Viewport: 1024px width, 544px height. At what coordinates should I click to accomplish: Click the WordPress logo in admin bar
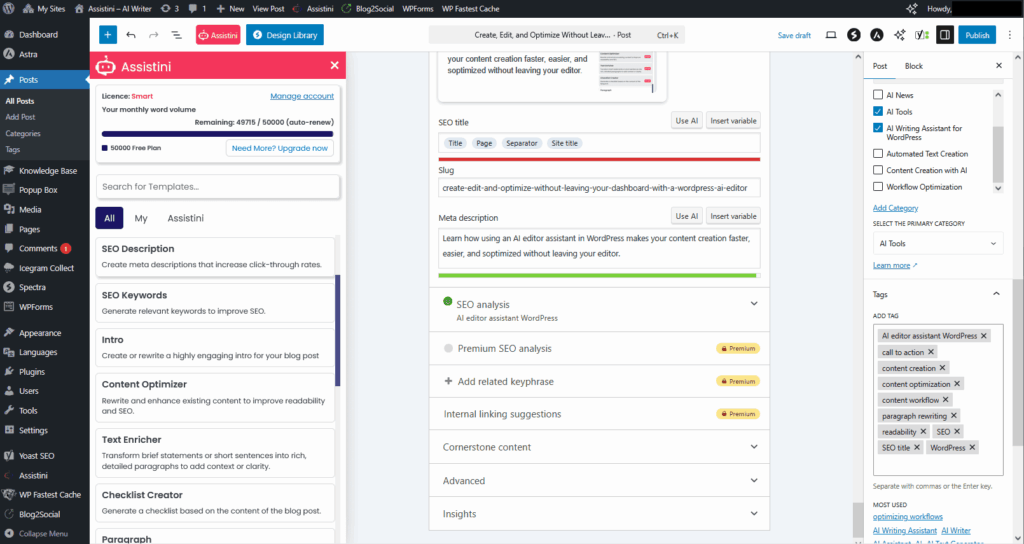9,8
